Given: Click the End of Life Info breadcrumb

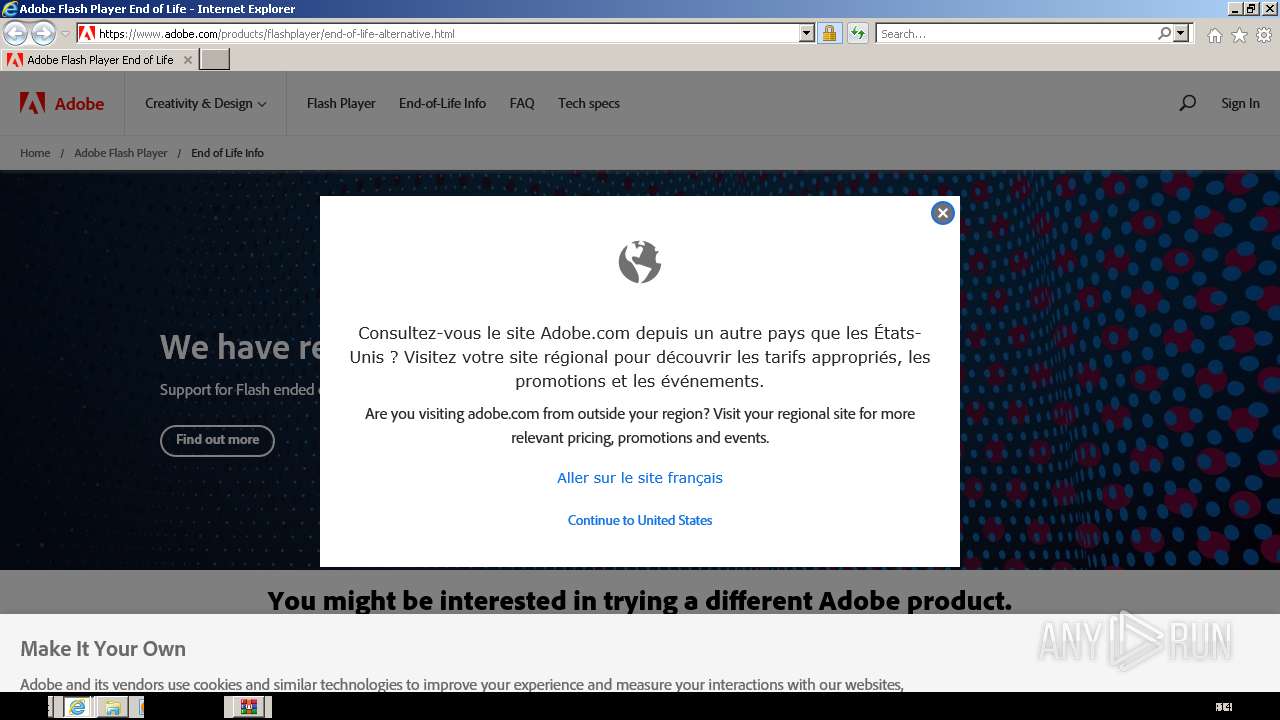Looking at the screenshot, I should 227,153.
